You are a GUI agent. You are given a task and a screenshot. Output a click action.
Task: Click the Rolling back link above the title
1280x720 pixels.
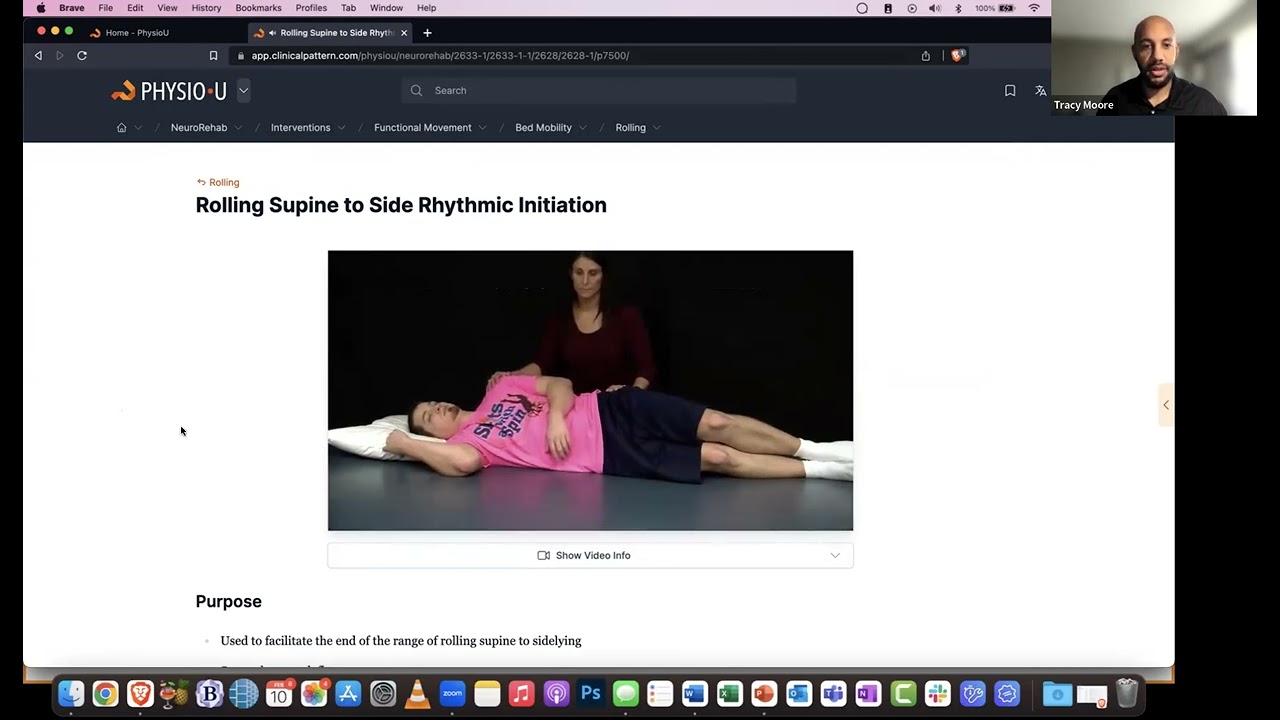(x=217, y=182)
